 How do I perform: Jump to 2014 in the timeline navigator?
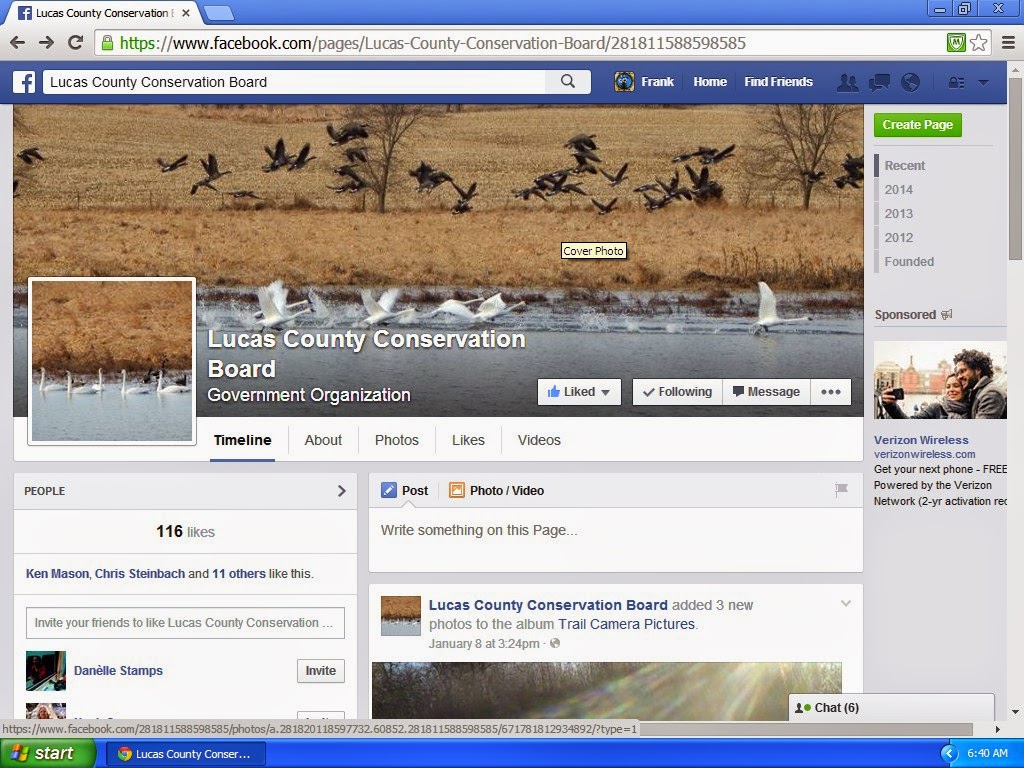click(899, 190)
